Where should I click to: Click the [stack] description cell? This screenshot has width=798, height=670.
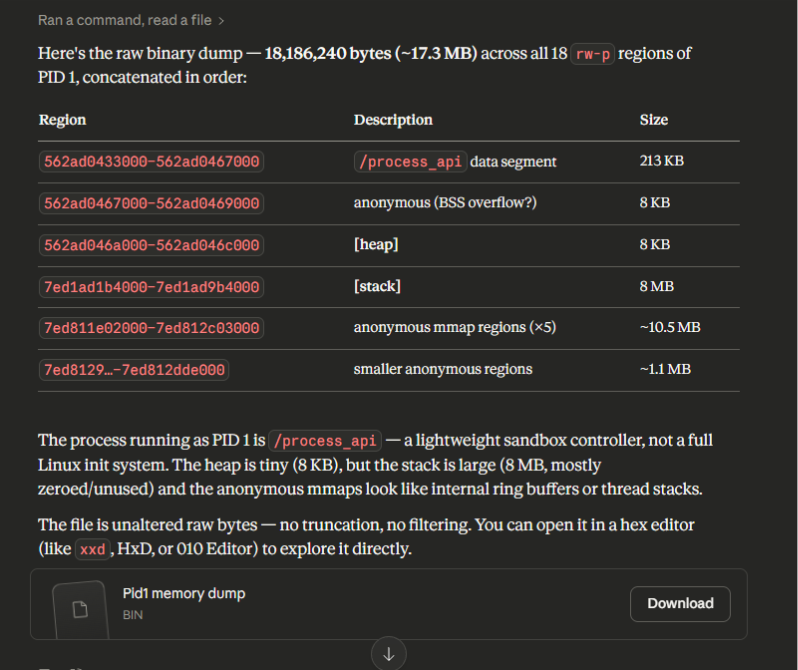point(377,286)
